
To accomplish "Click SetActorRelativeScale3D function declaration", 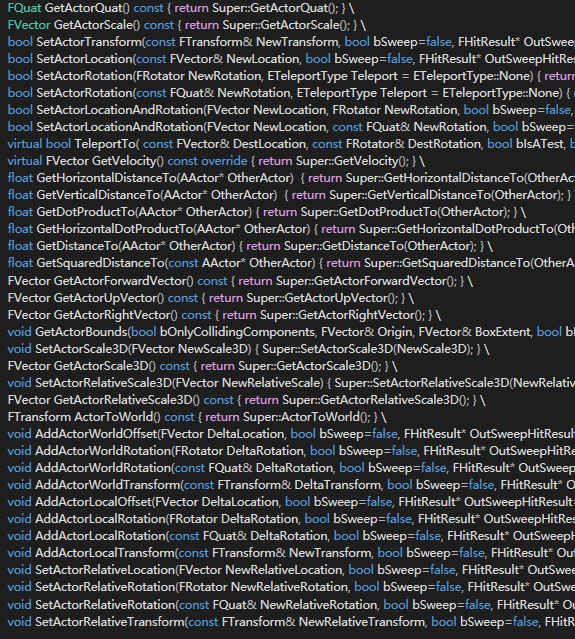I will point(104,383).
